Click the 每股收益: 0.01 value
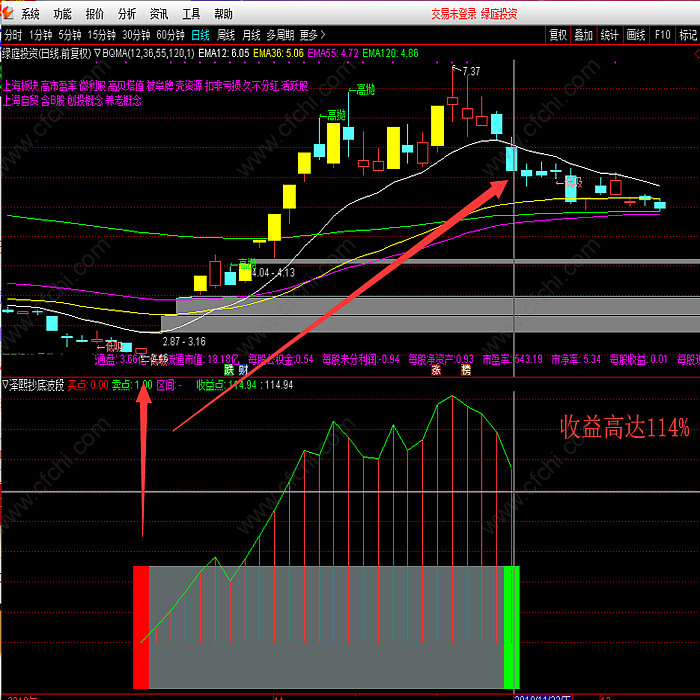The image size is (700, 700). tap(638, 359)
